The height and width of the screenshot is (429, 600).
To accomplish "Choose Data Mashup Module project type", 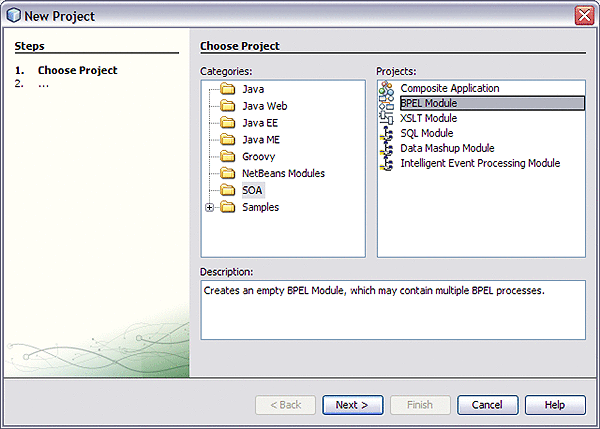I will tap(447, 148).
